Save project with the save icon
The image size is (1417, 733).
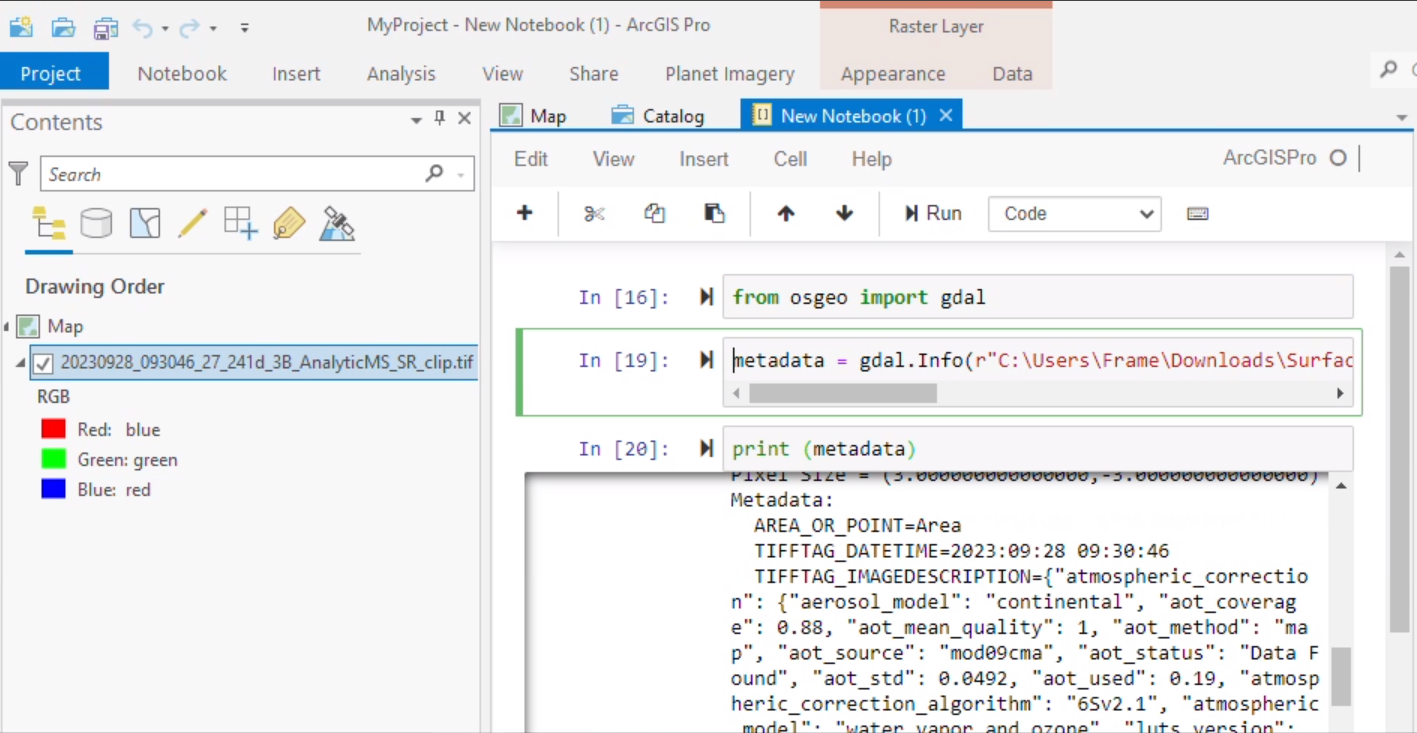click(x=106, y=28)
